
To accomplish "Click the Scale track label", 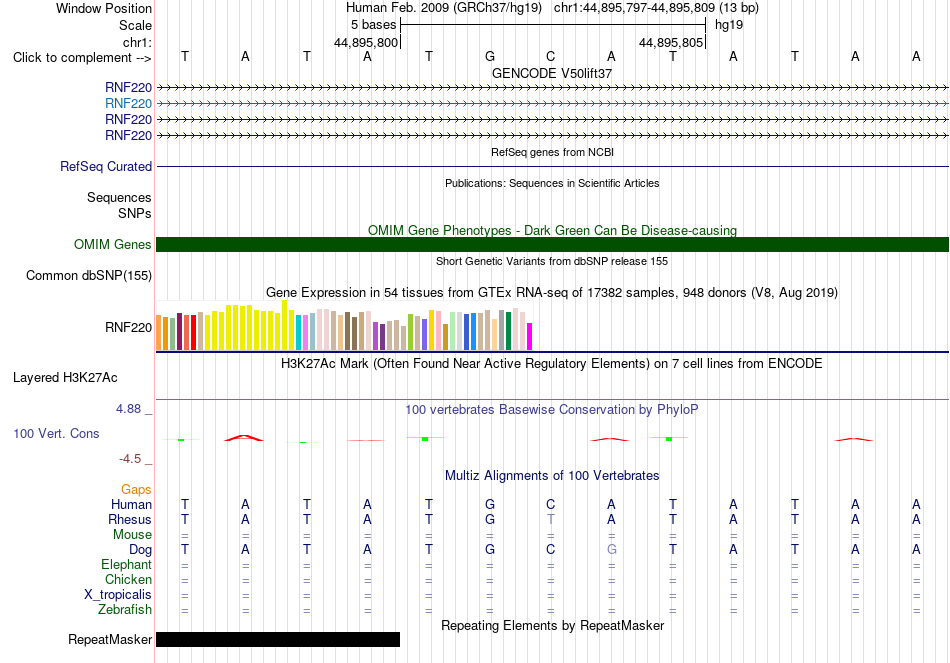I will tap(135, 25).
